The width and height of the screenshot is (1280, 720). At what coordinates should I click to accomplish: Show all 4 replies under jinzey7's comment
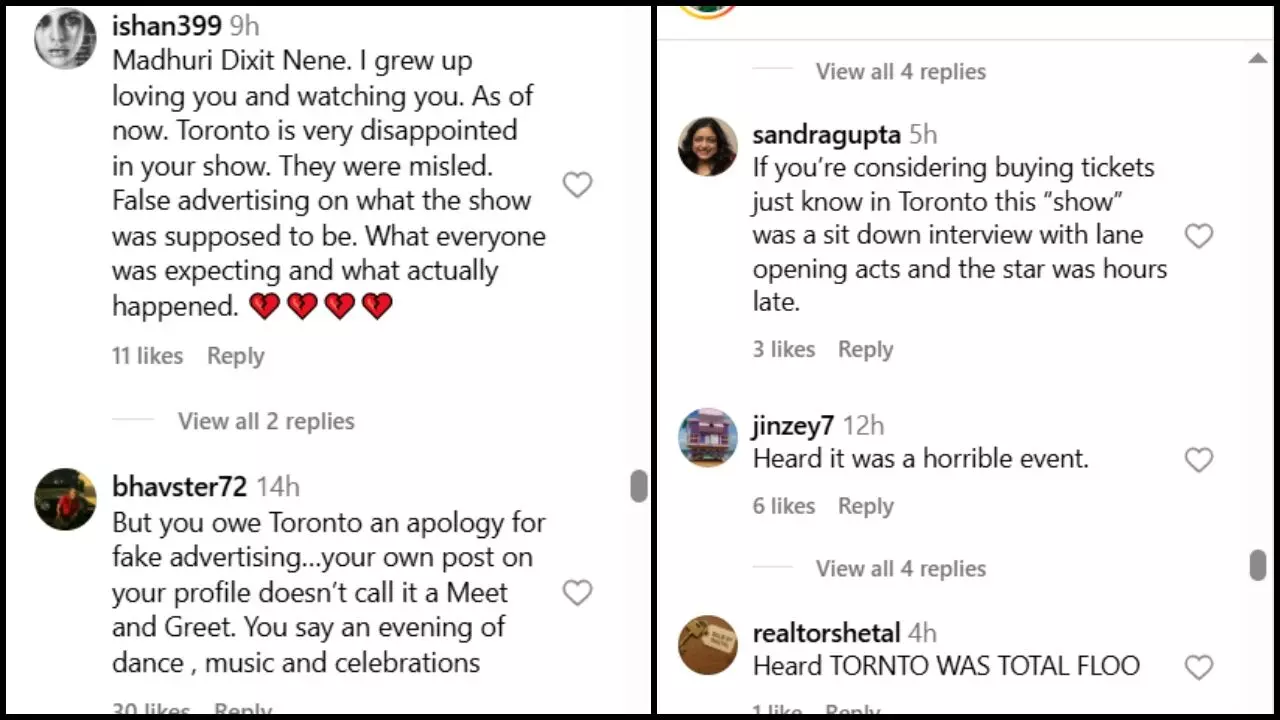(900, 569)
